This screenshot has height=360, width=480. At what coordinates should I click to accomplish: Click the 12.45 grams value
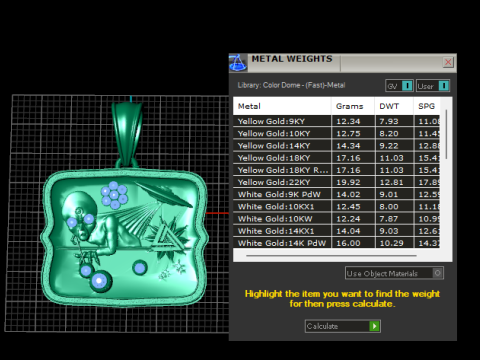(x=348, y=207)
